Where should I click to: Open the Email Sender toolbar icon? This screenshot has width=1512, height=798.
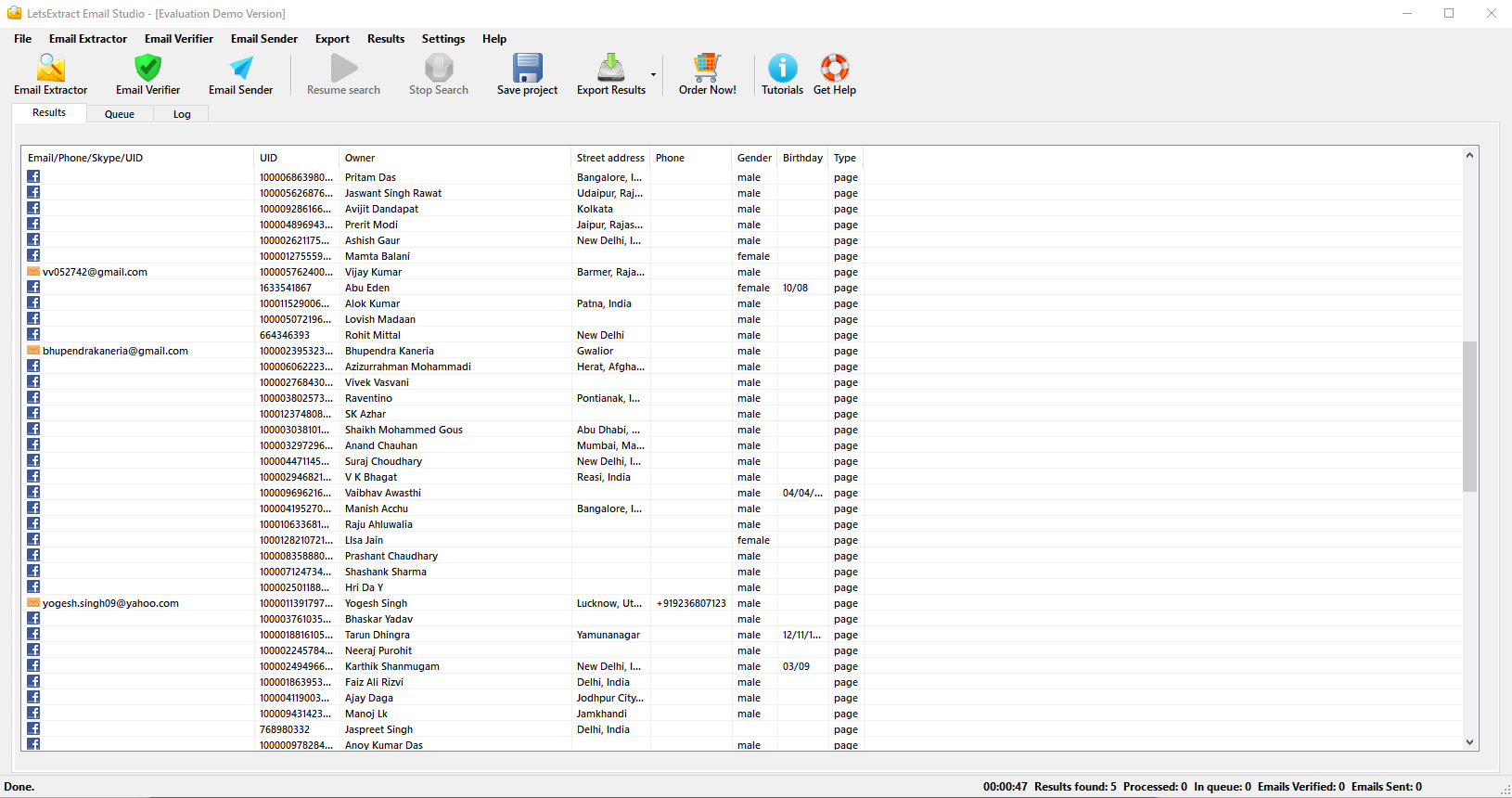[241, 68]
